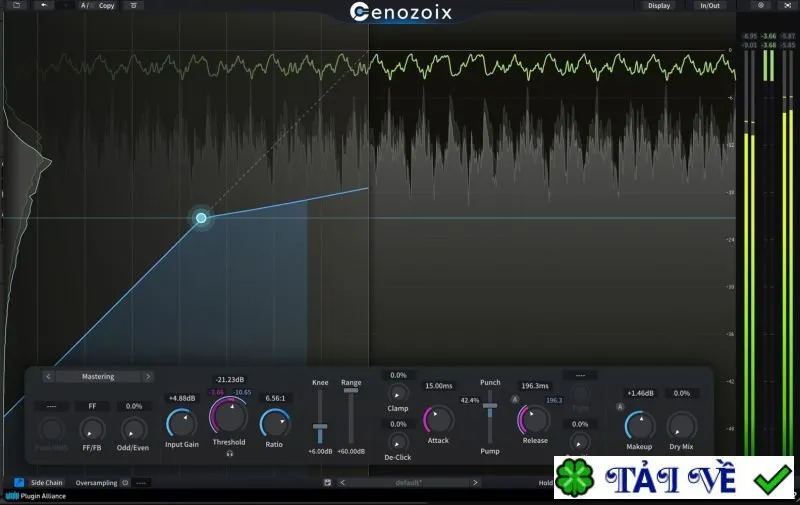Toggle the auto release A button

[515, 399]
